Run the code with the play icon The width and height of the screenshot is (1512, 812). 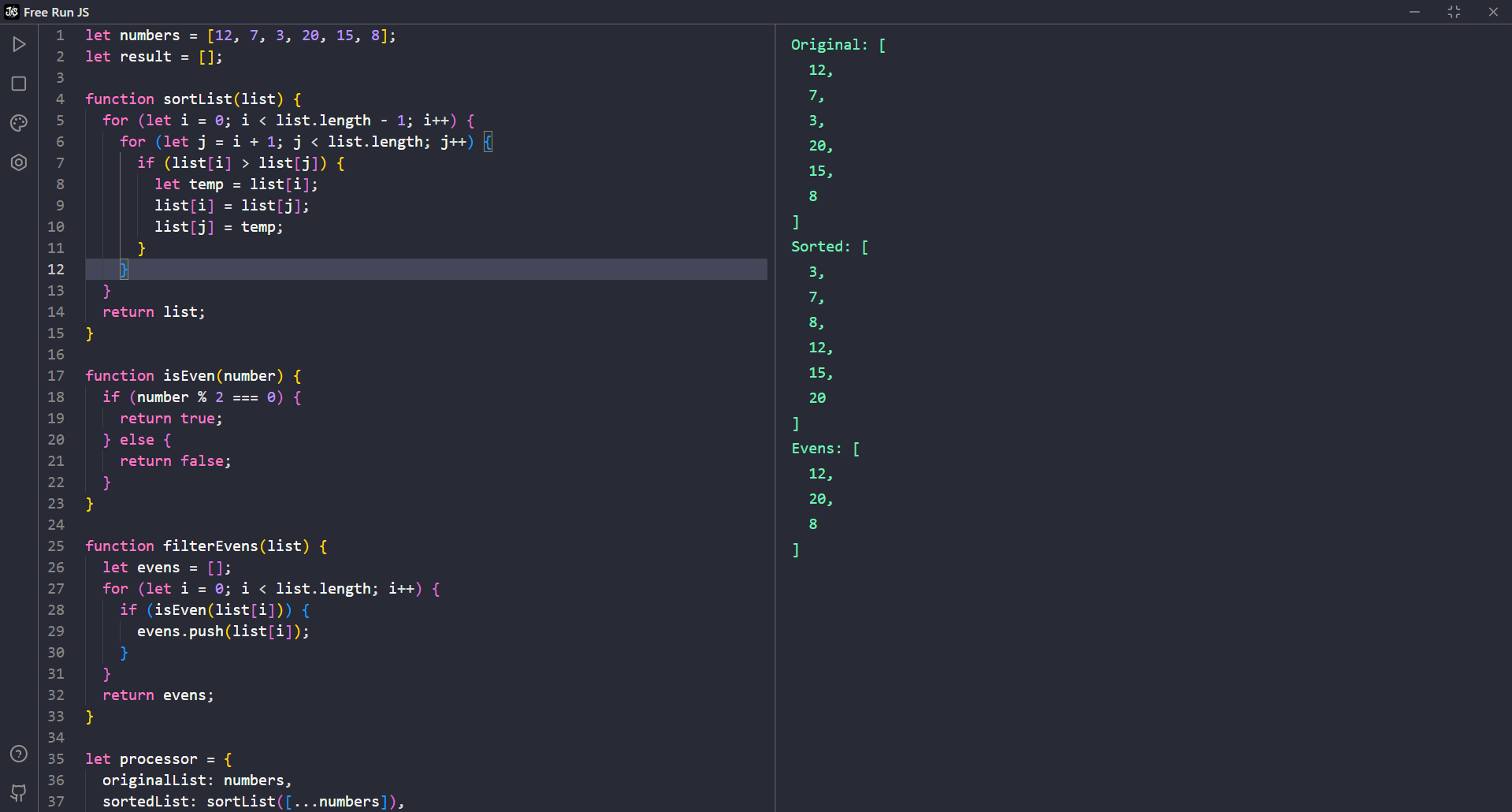[x=19, y=44]
